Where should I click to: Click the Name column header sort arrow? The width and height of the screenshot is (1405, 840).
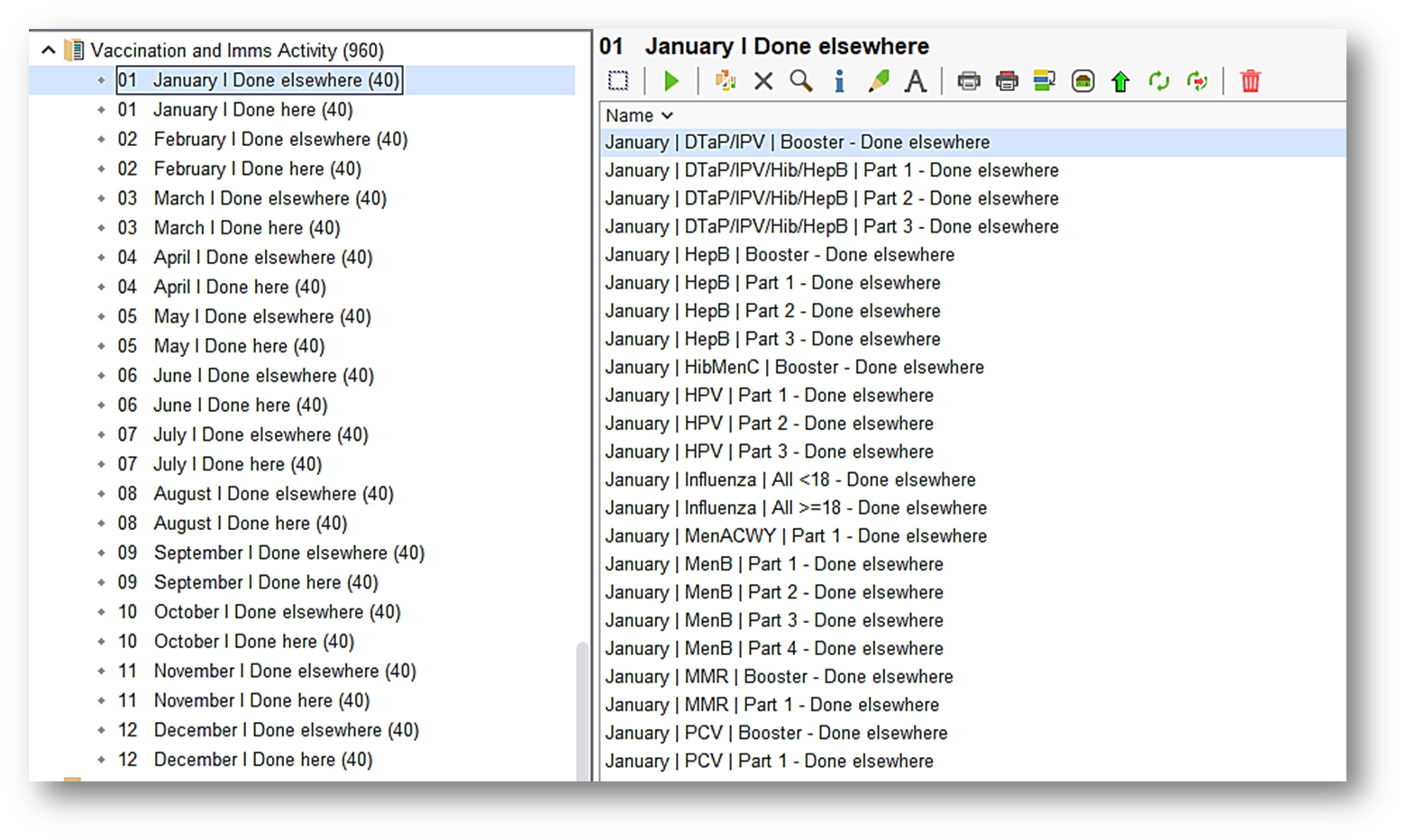coord(667,115)
